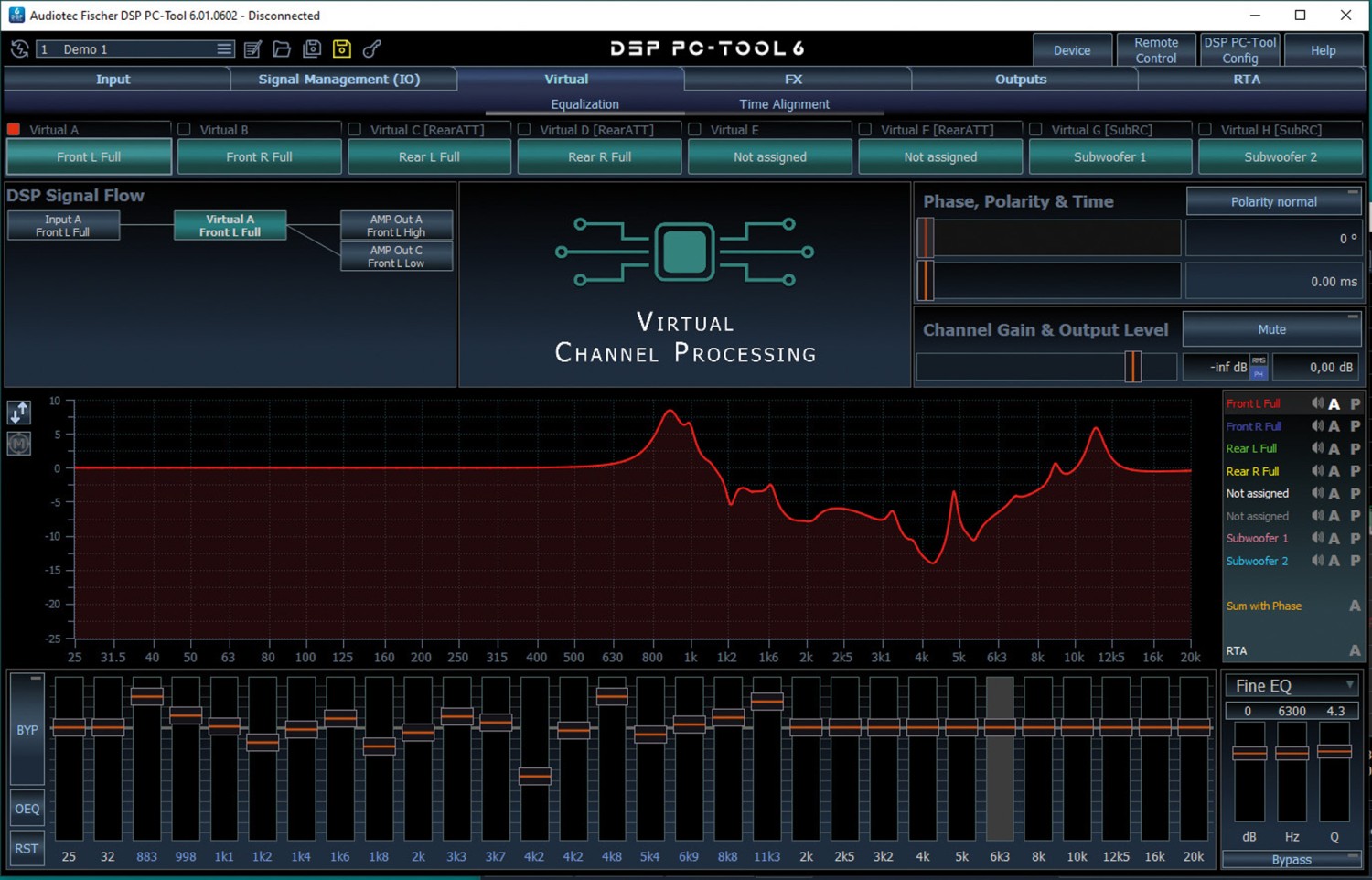This screenshot has width=1372, height=880.
Task: Switch to the Input tab
Action: 113,80
